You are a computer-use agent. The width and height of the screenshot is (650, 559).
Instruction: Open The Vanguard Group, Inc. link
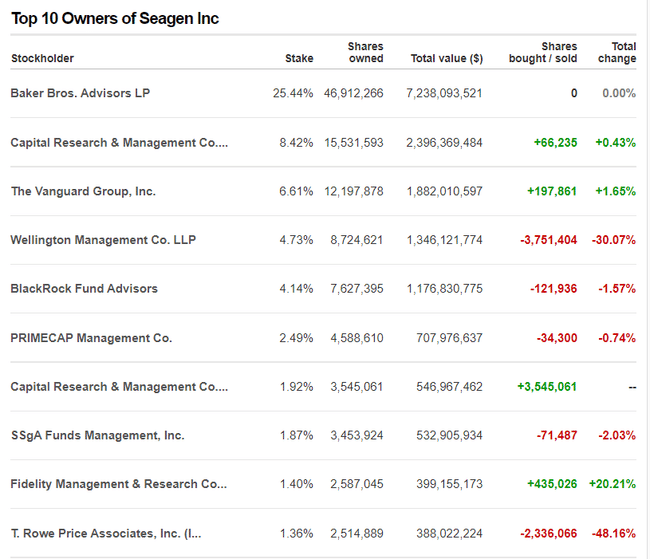coord(83,191)
